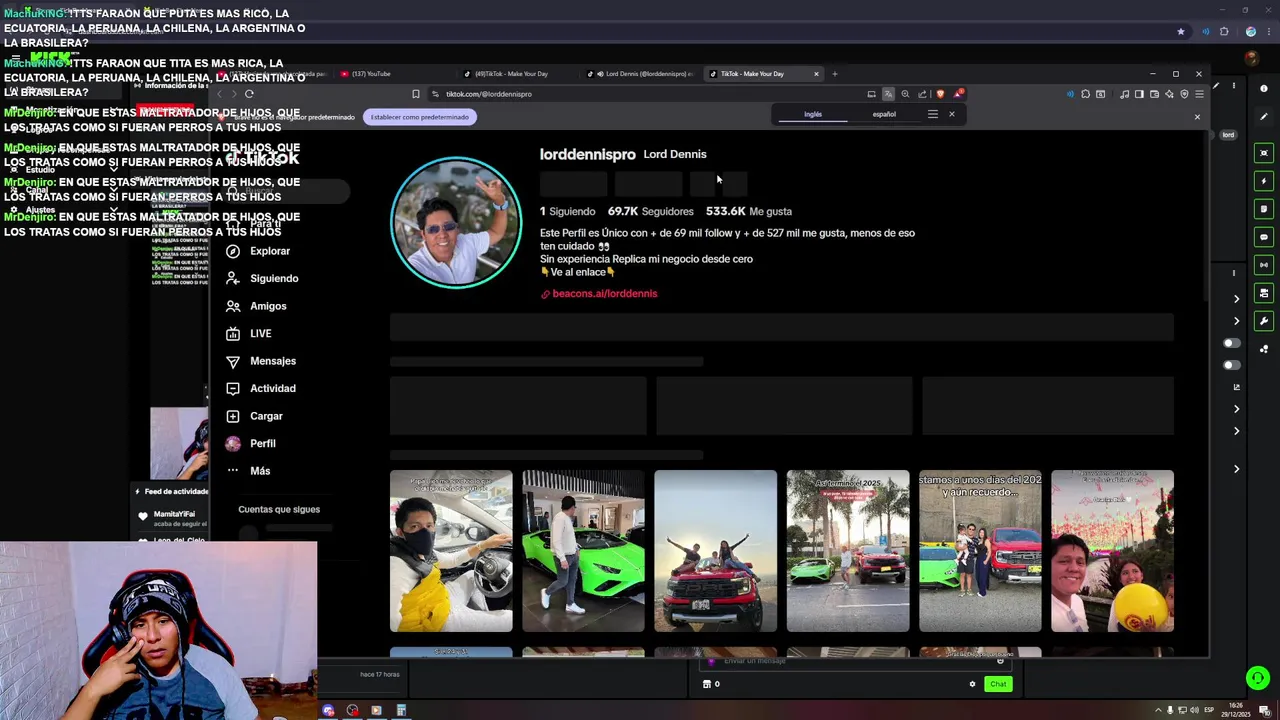The height and width of the screenshot is (720, 1280).
Task: Bookmark this page in the address bar
Action: pyautogui.click(x=416, y=94)
